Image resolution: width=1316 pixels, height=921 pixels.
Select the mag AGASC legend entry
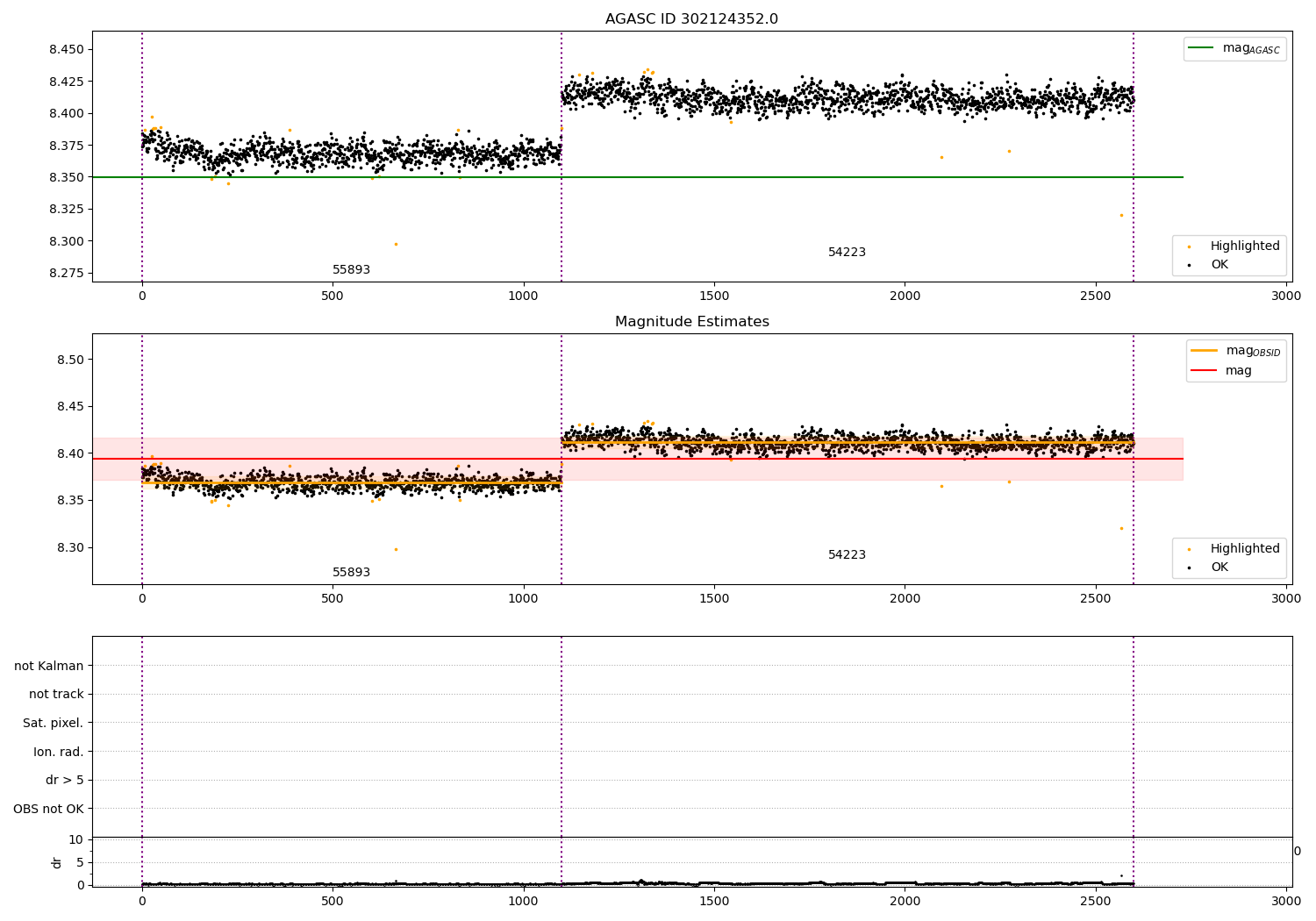pyautogui.click(x=1235, y=48)
